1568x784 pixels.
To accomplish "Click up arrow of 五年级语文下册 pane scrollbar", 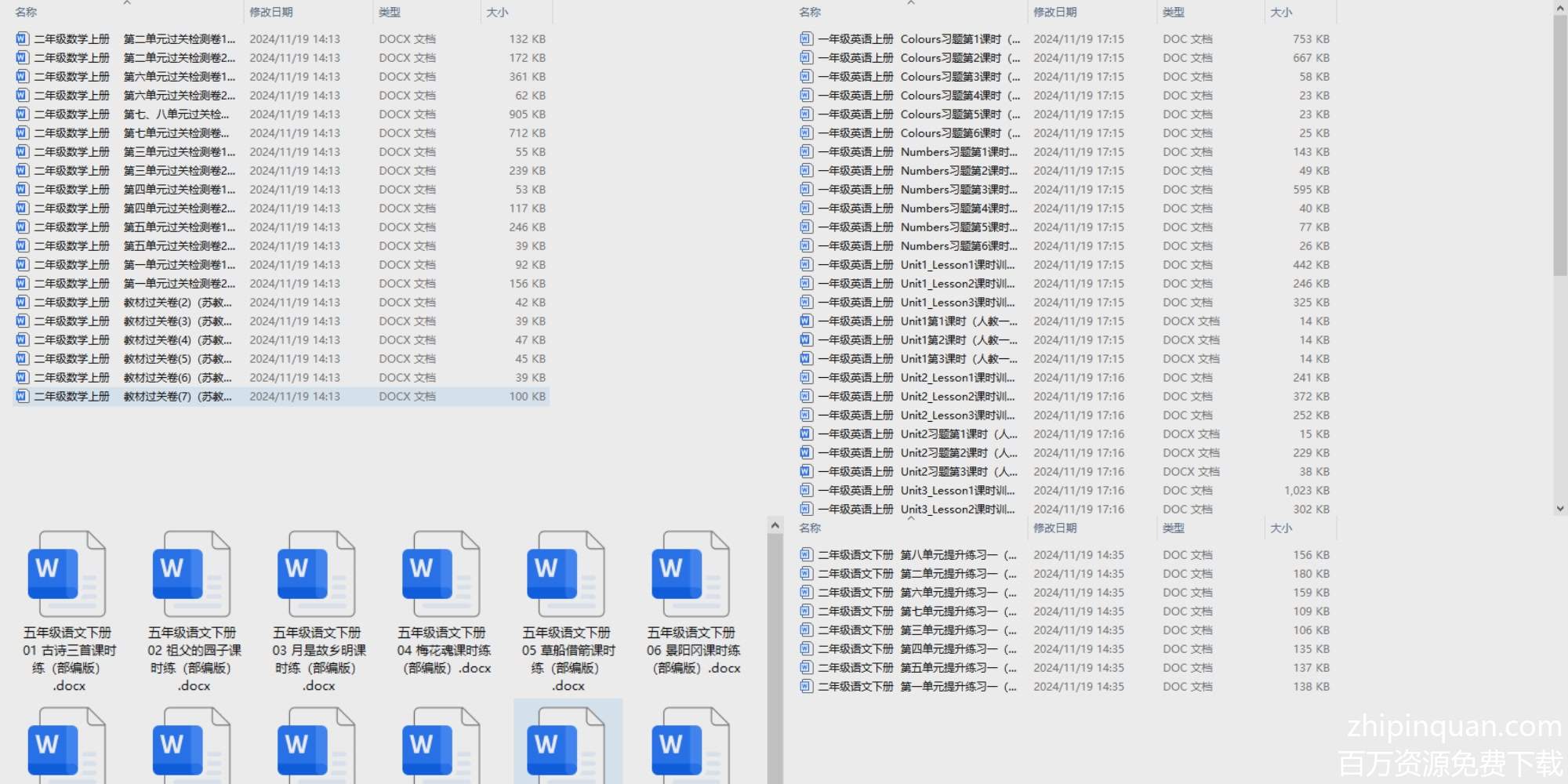I will point(775,525).
